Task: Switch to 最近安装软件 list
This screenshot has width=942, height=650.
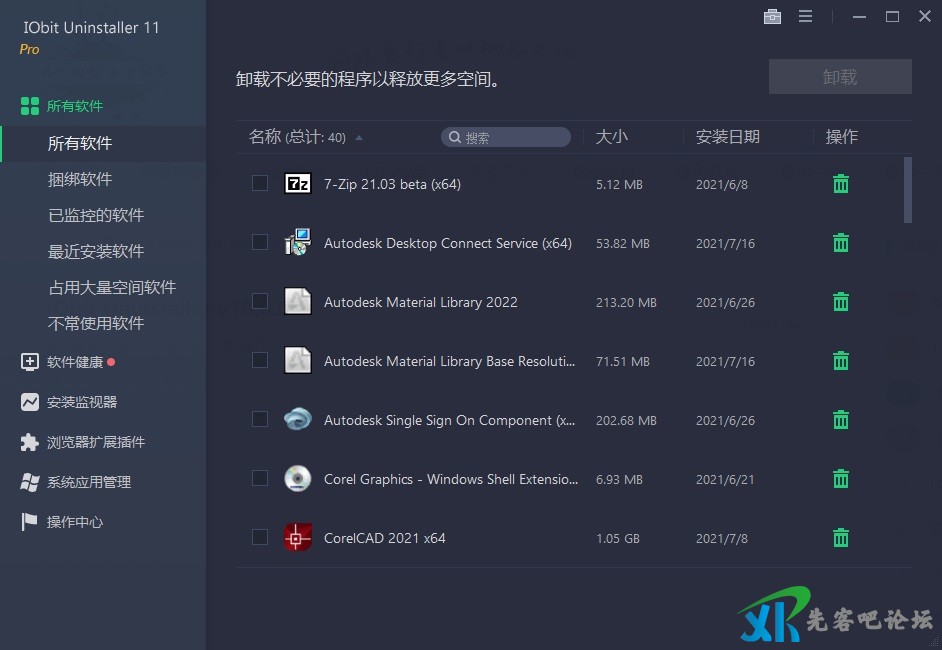Action: click(x=96, y=251)
